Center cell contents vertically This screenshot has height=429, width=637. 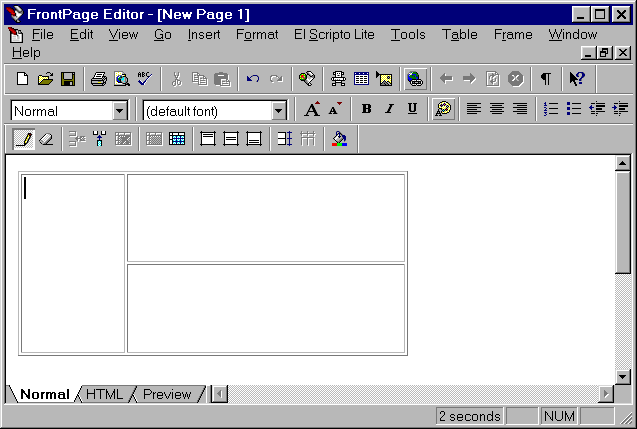(x=231, y=139)
